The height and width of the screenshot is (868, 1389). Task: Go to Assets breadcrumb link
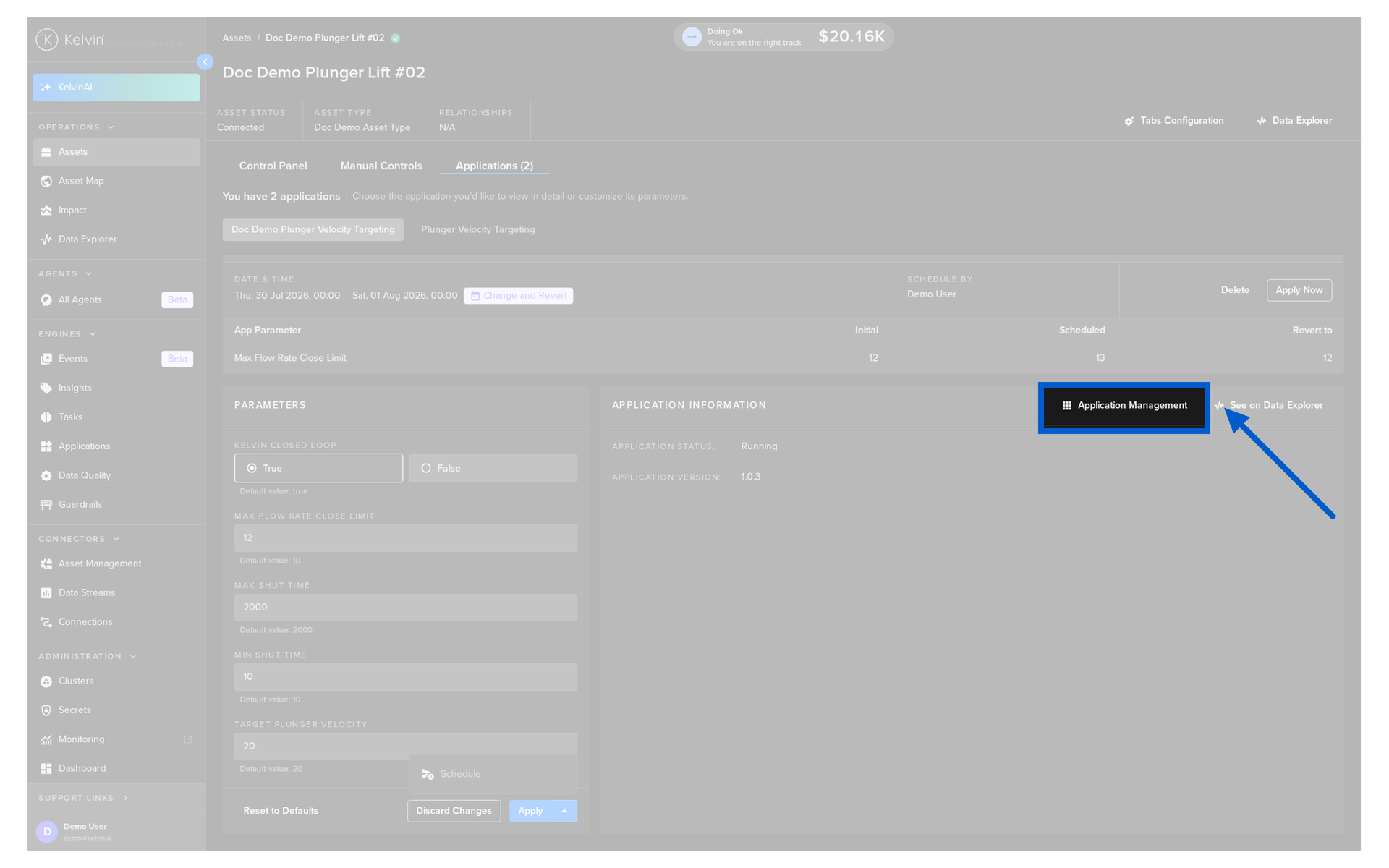point(237,38)
